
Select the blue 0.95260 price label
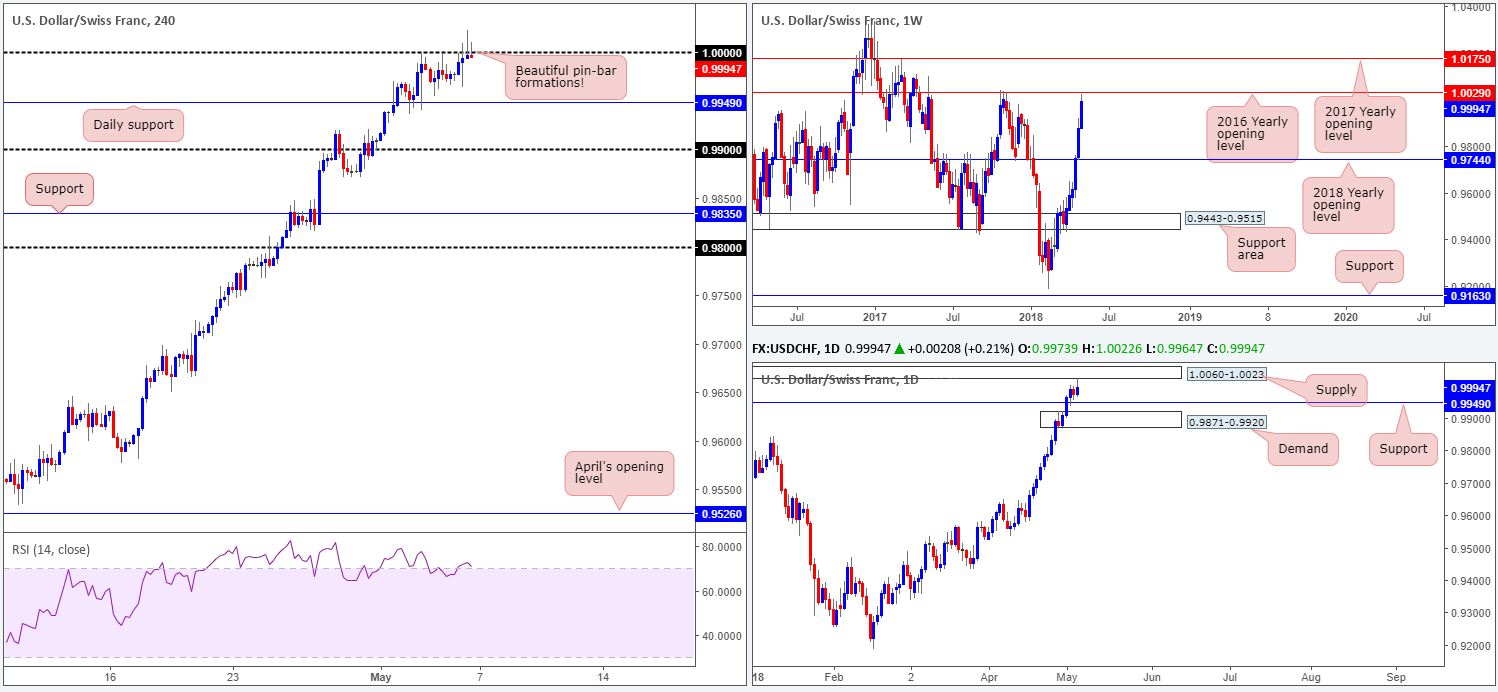tap(721, 514)
